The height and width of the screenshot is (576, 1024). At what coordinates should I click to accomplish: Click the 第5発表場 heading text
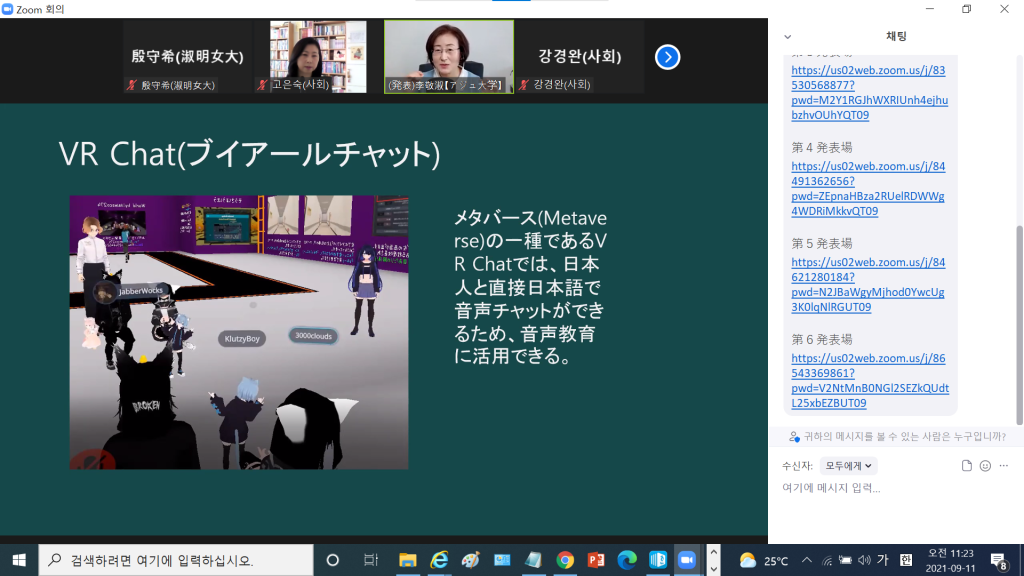click(x=822, y=244)
